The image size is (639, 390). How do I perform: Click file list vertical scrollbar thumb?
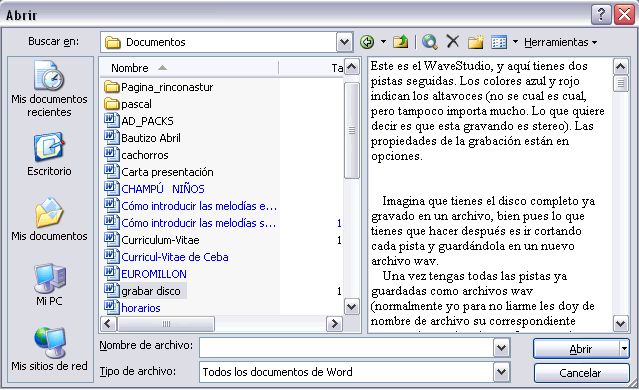pyautogui.click(x=351, y=130)
